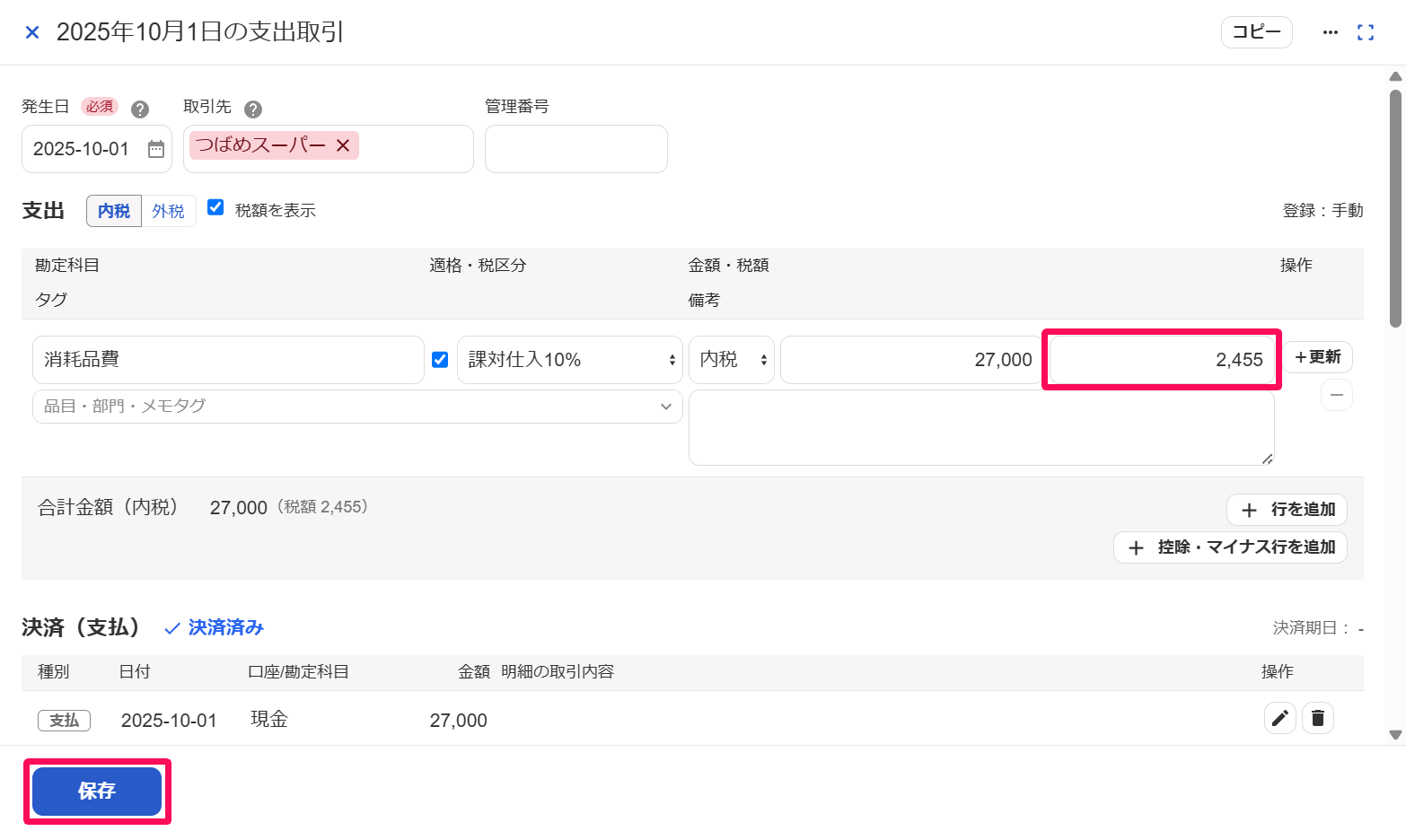1406x840 pixels.
Task: Click the 管理番号 input field
Action: pyautogui.click(x=576, y=149)
